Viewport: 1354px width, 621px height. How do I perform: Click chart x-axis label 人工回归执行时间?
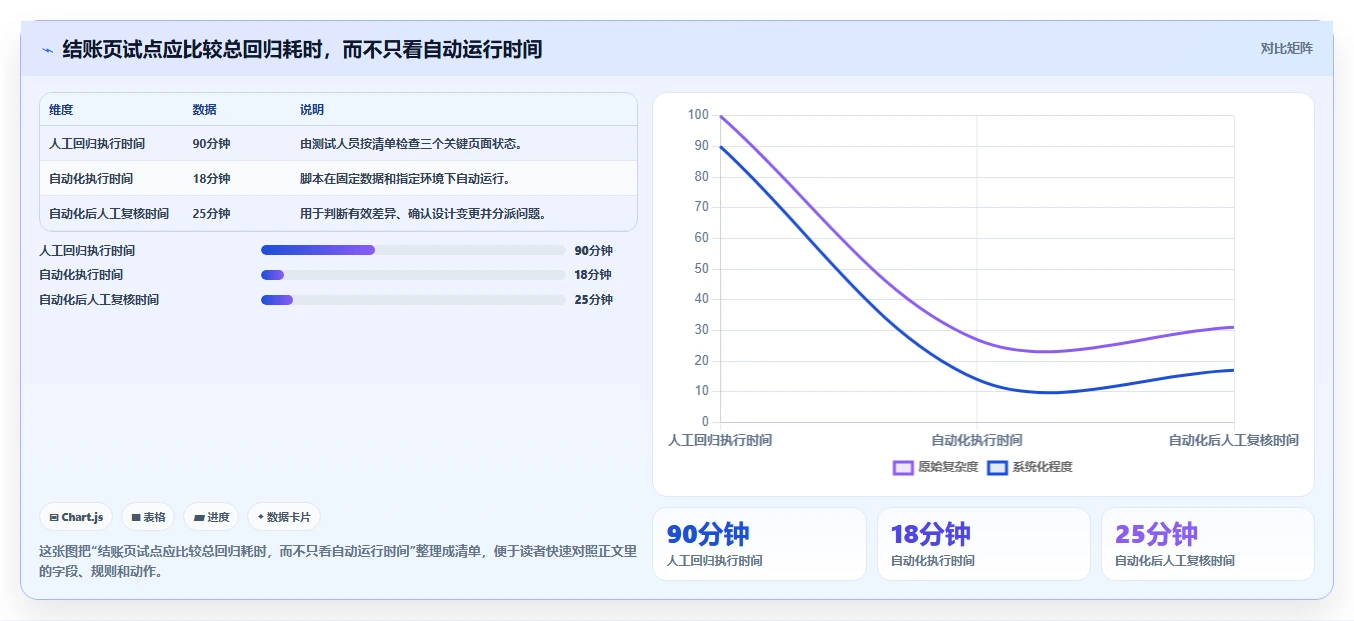click(720, 440)
